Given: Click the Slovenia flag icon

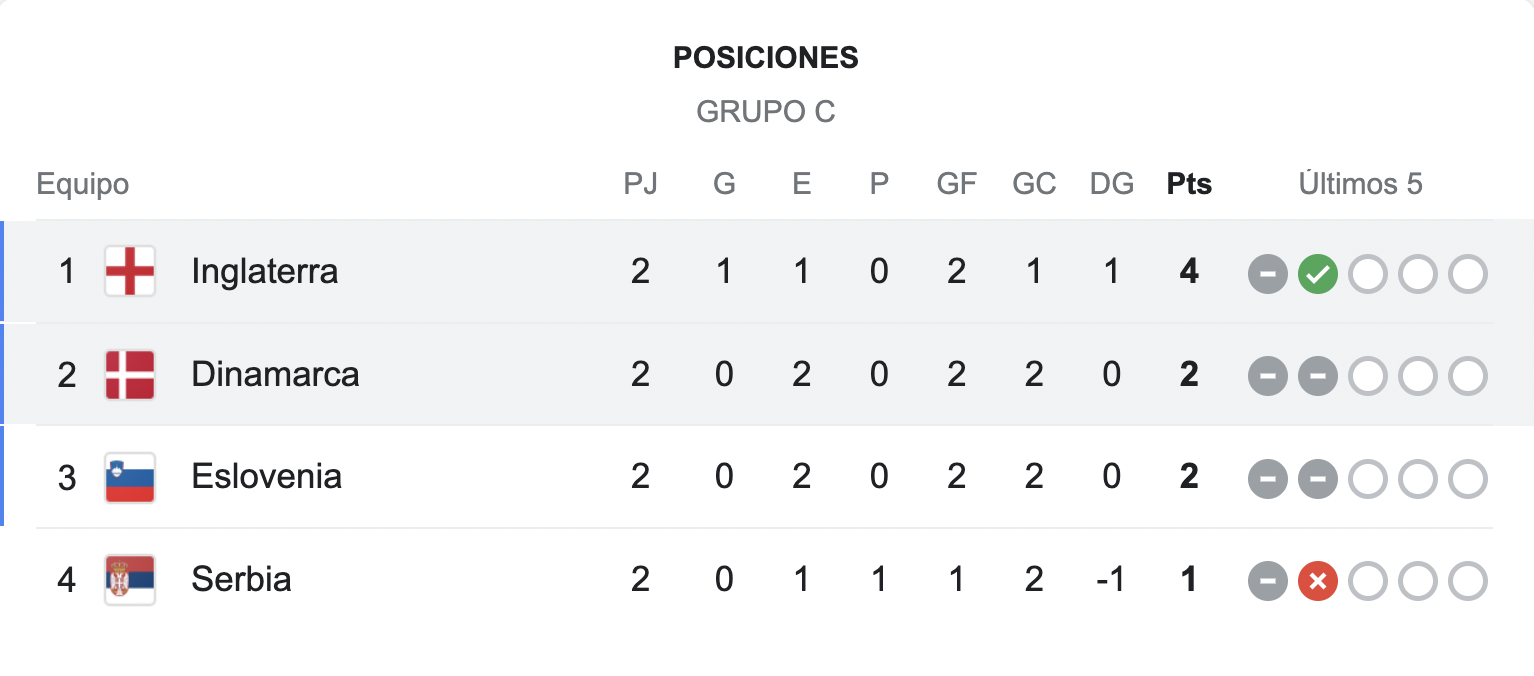Looking at the screenshot, I should [x=130, y=477].
